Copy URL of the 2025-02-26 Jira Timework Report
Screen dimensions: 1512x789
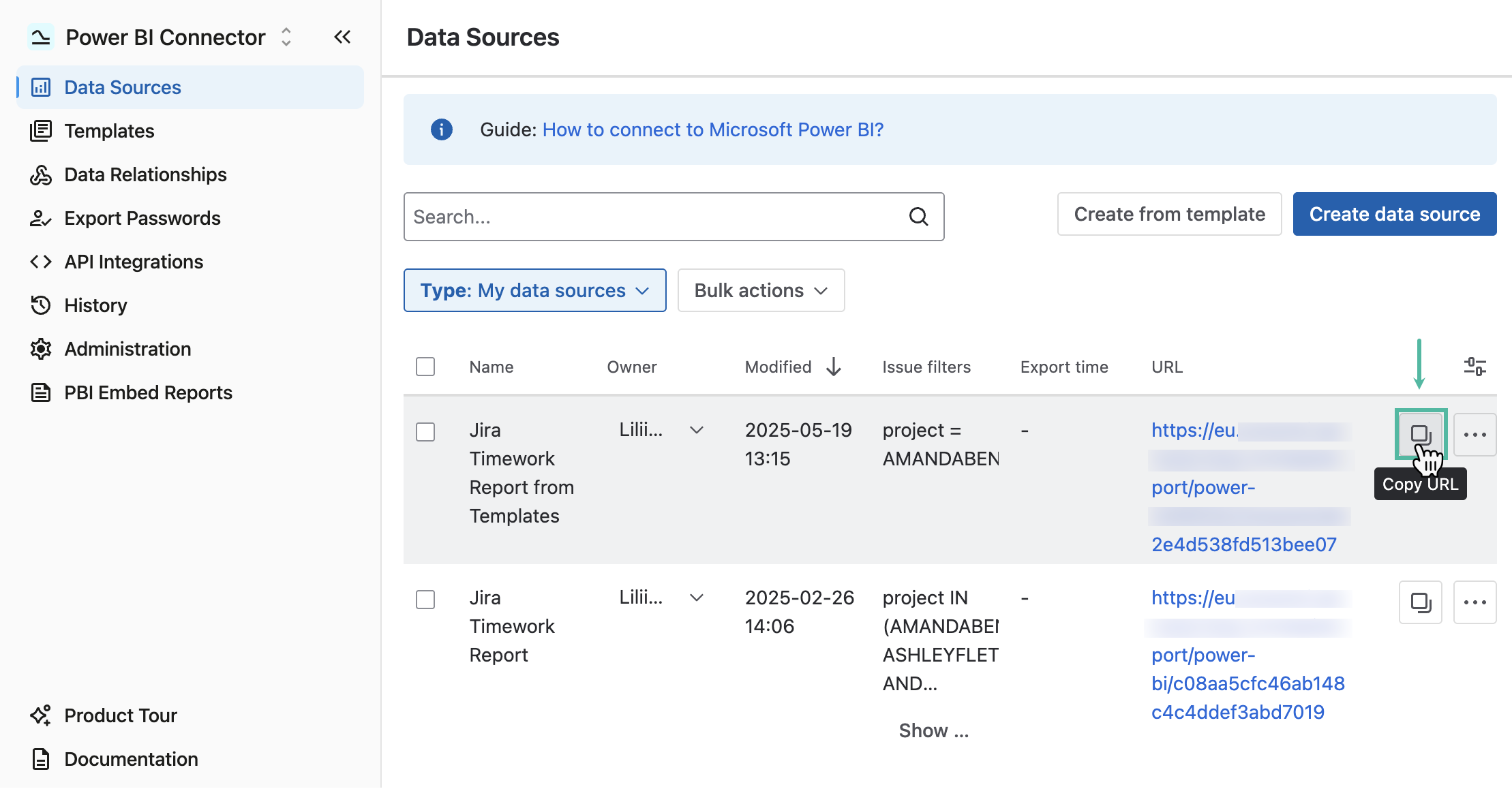1421,602
